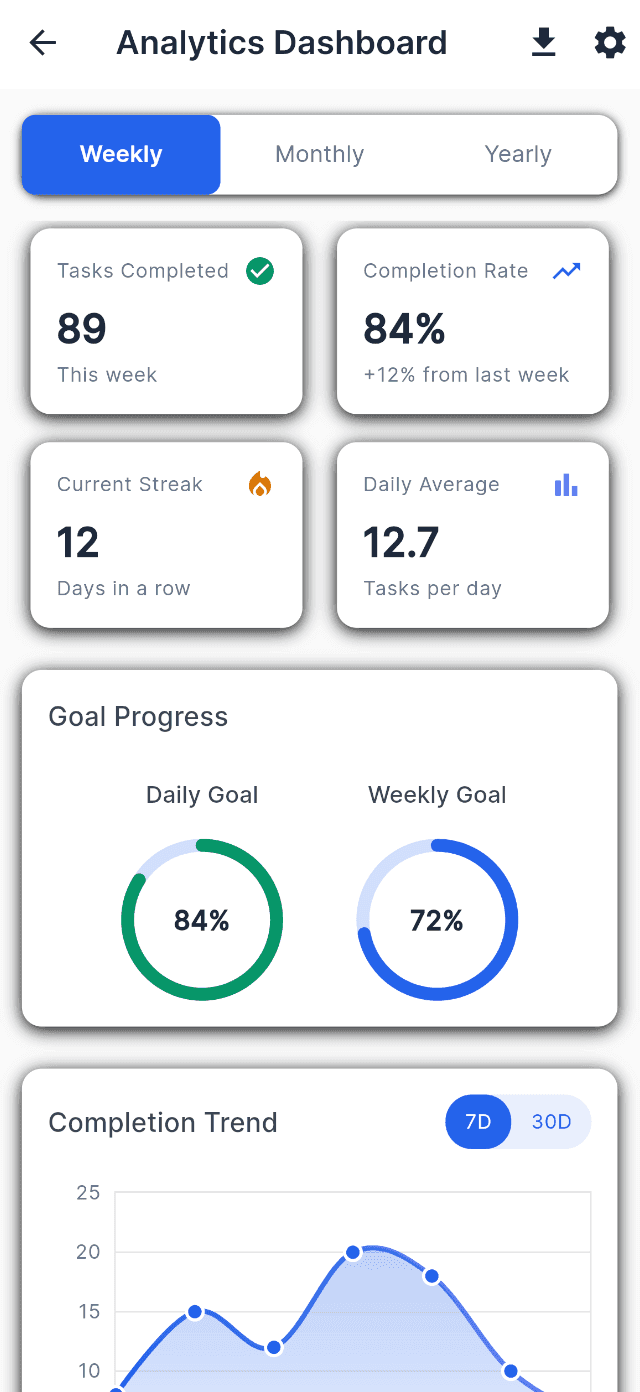Open the Current Streak card

pos(166,535)
